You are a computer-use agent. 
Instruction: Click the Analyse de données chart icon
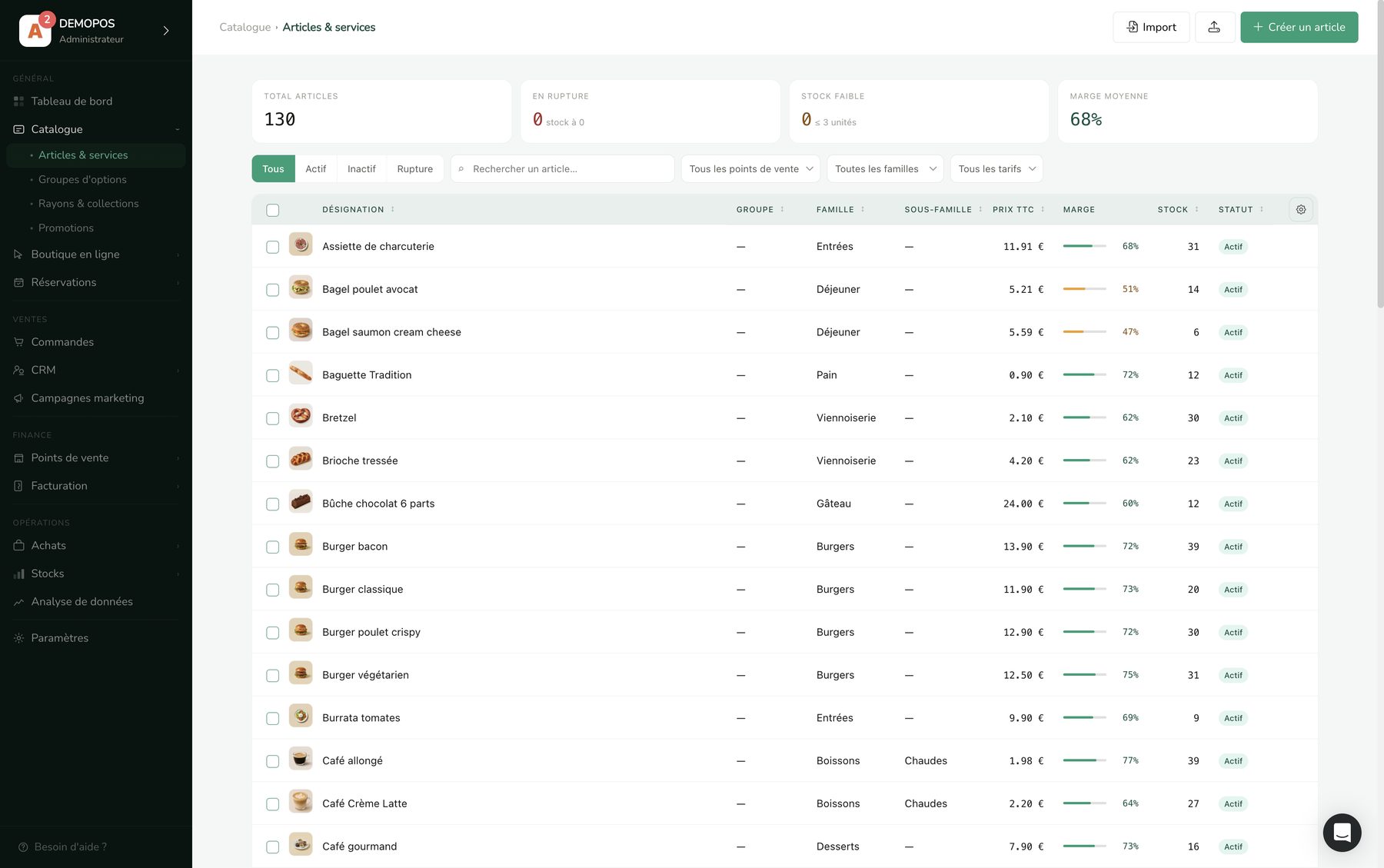(x=18, y=602)
